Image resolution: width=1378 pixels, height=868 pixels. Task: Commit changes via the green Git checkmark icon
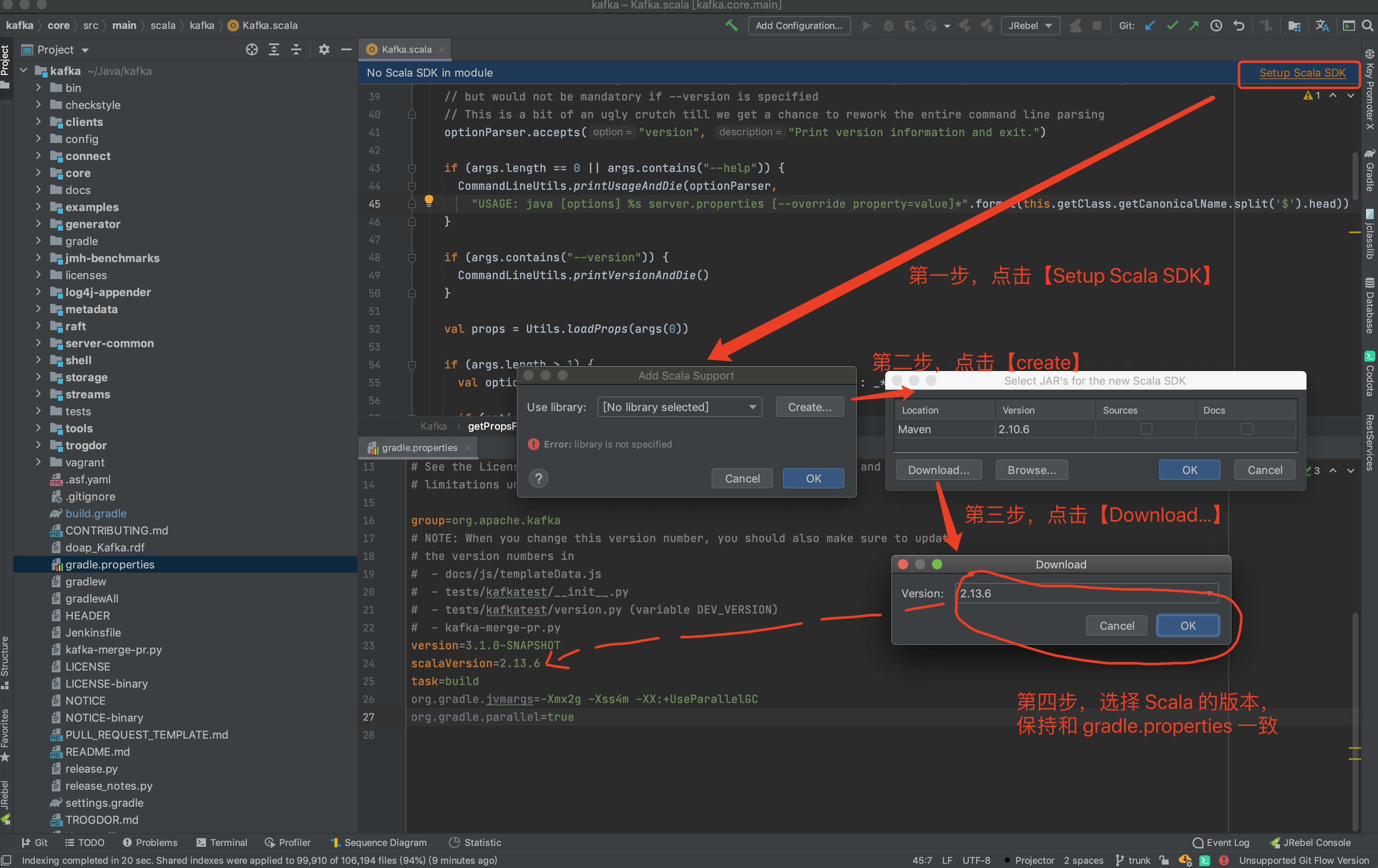tap(1172, 25)
